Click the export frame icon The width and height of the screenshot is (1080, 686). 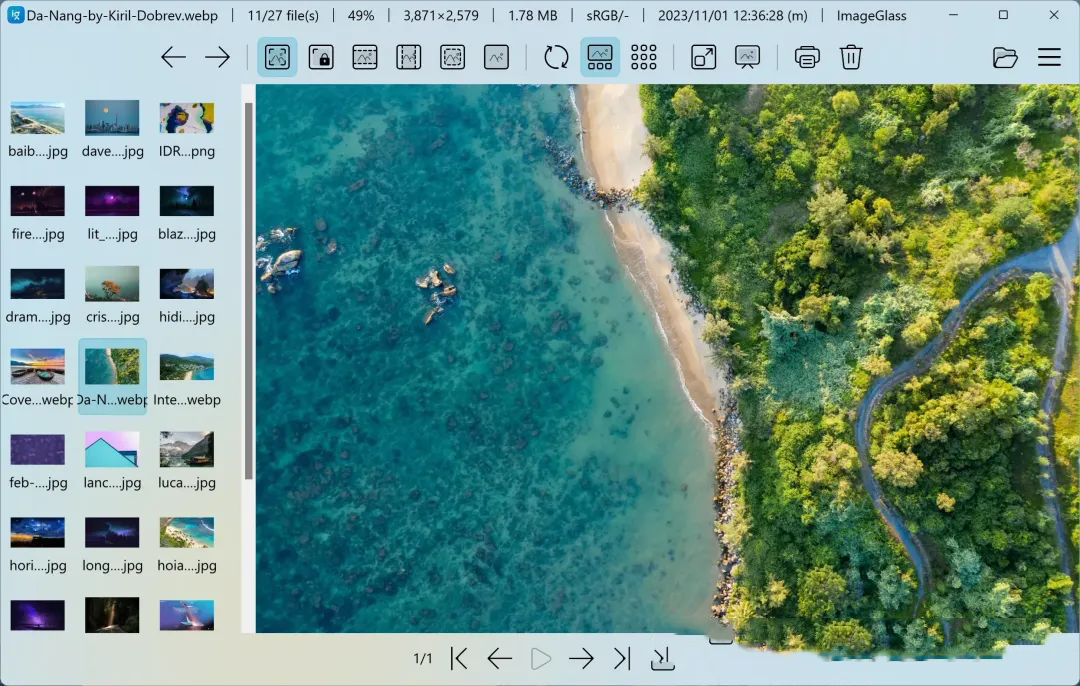[x=663, y=658]
